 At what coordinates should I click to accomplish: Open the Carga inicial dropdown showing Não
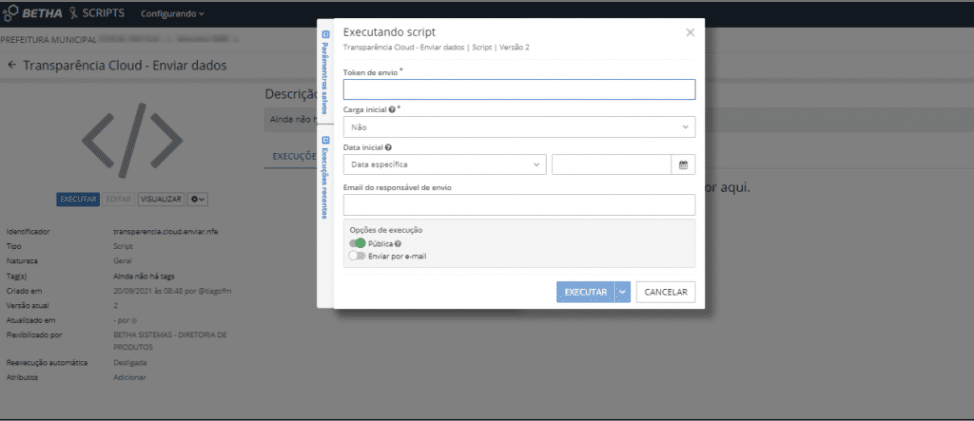pos(518,127)
